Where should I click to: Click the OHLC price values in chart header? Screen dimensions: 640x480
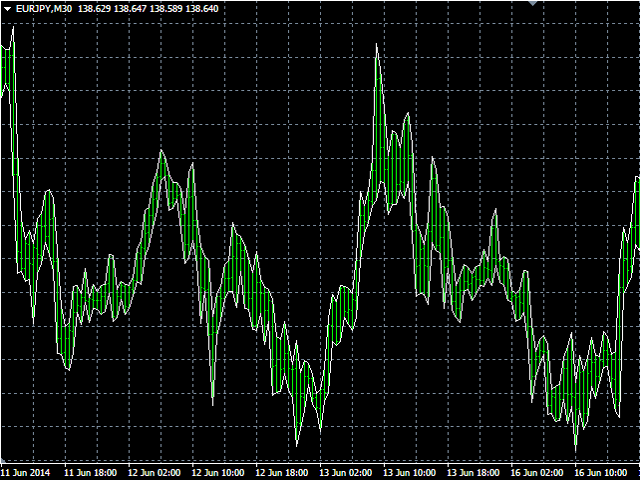coord(148,9)
